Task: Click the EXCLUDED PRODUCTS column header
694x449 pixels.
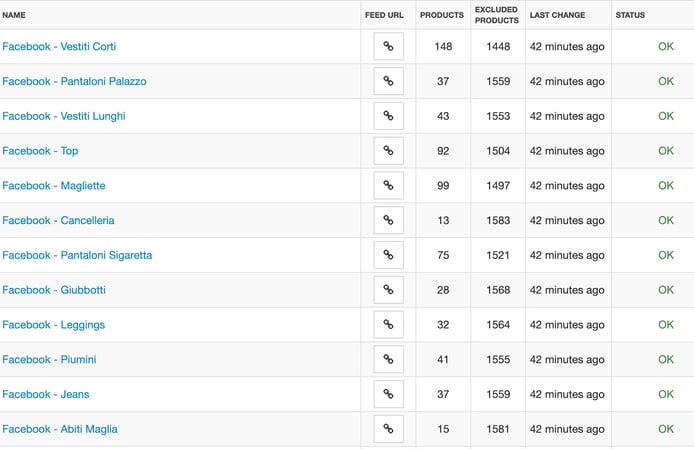Action: point(497,15)
